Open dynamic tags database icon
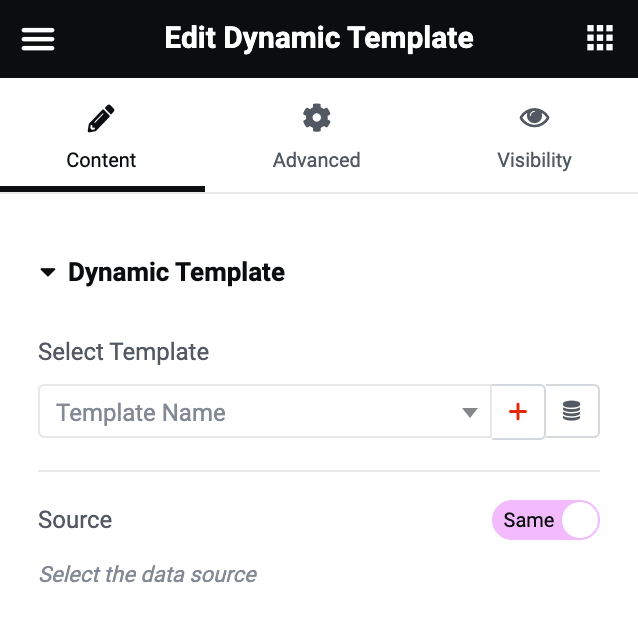Image resolution: width=638 pixels, height=628 pixels. [572, 412]
